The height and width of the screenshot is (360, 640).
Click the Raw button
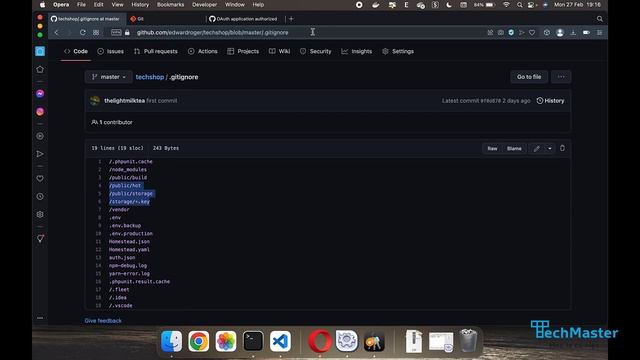pos(492,149)
